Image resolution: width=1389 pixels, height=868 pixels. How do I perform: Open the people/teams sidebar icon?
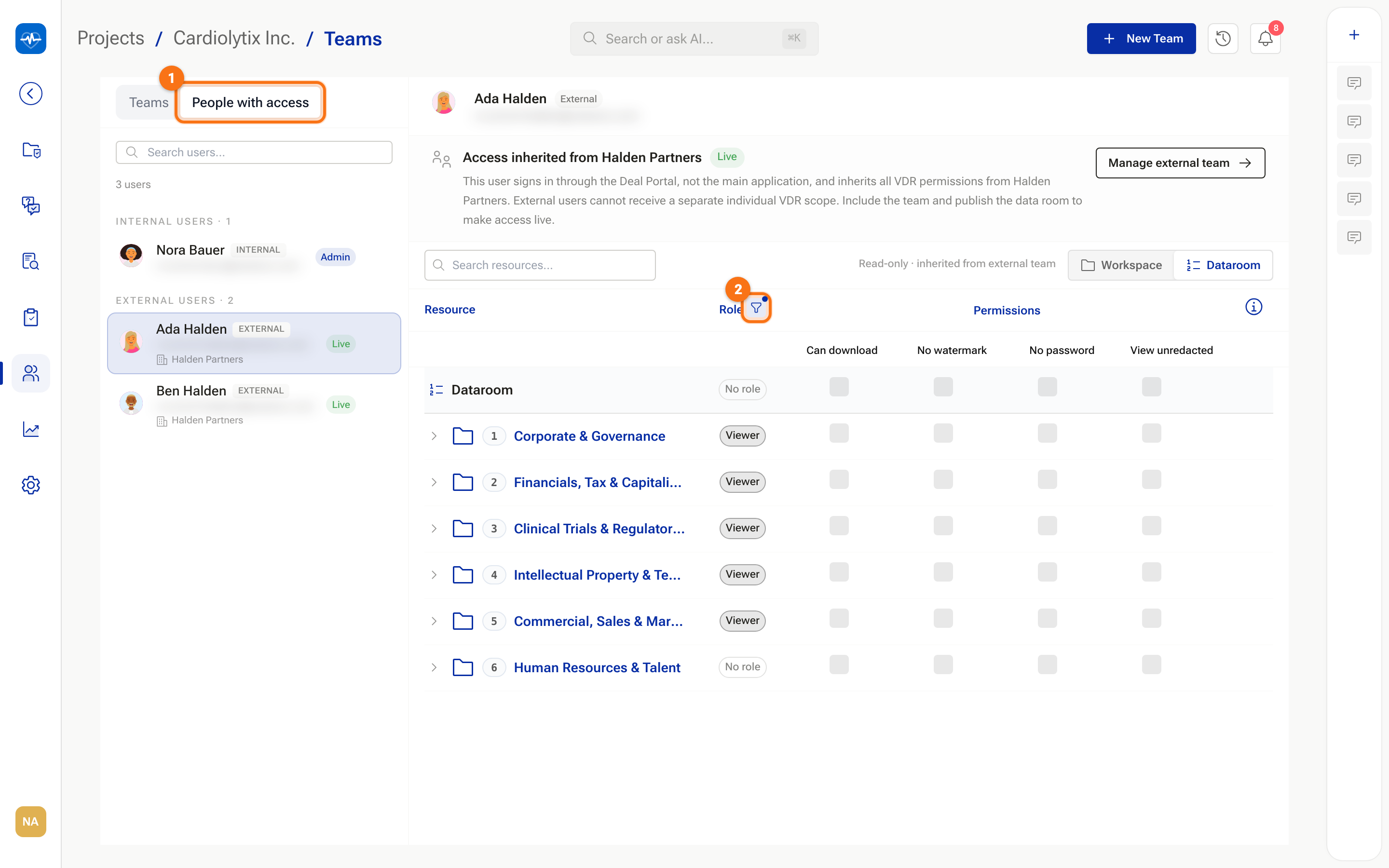click(30, 373)
